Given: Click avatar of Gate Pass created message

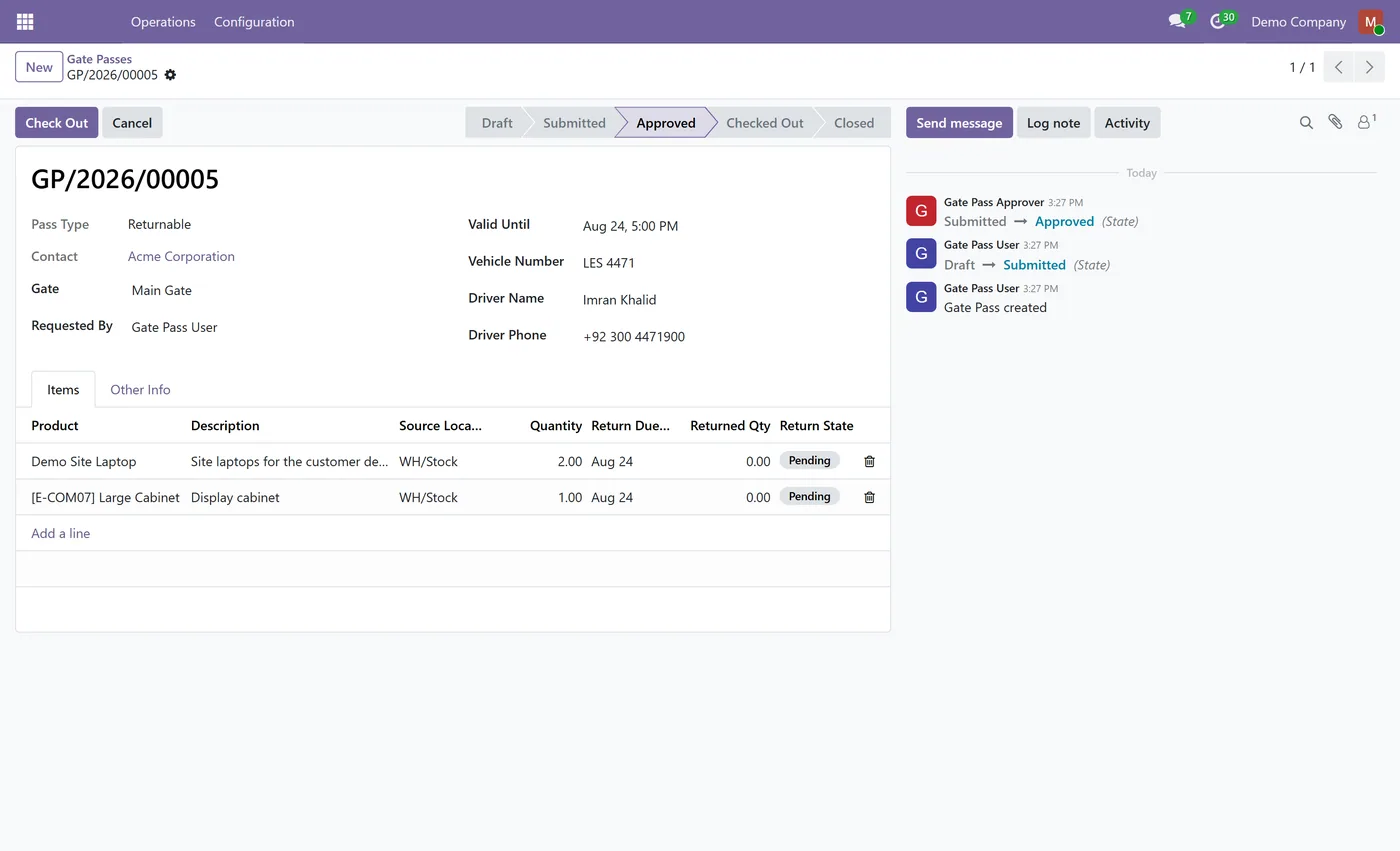Looking at the screenshot, I should [921, 297].
